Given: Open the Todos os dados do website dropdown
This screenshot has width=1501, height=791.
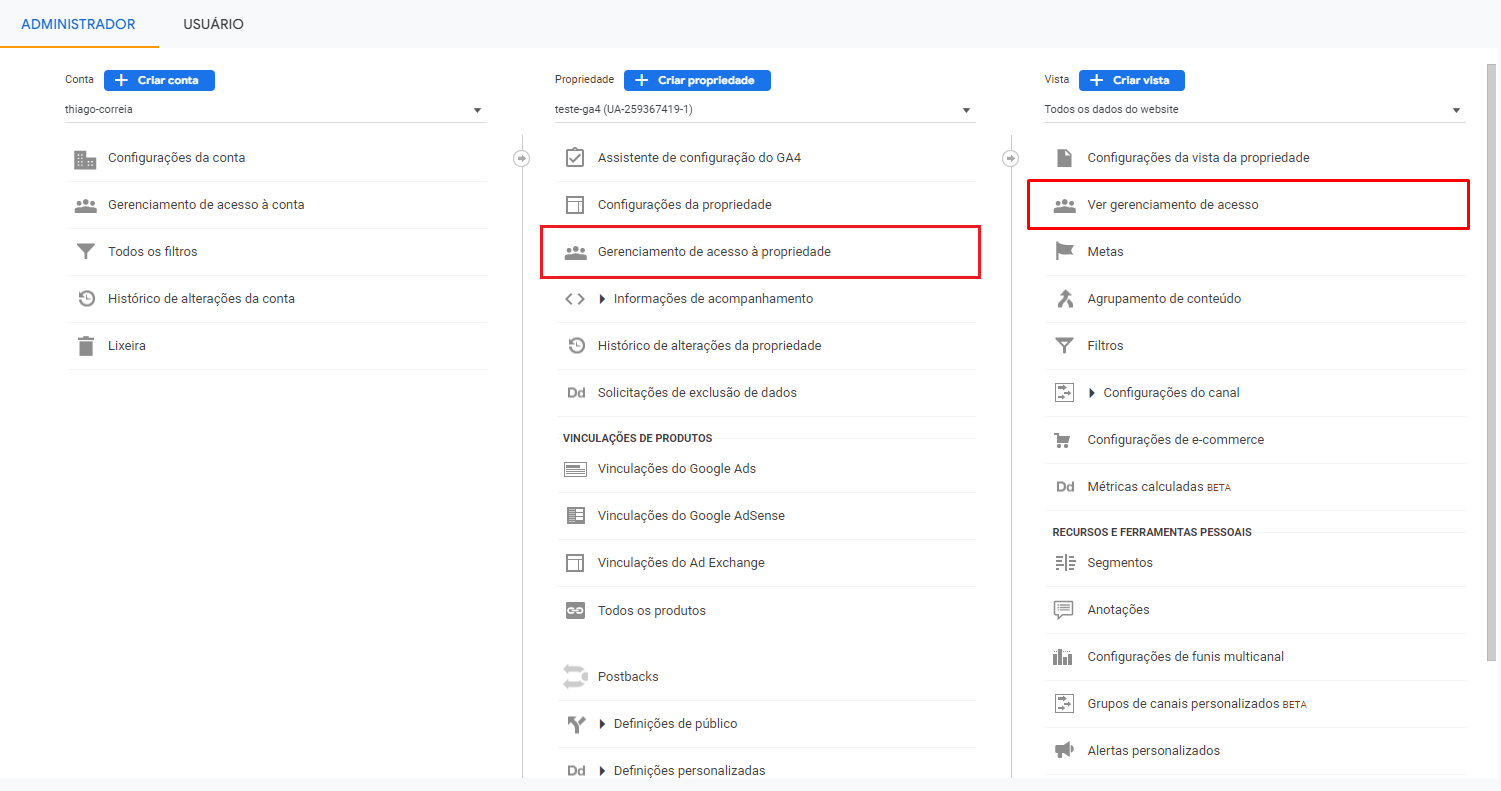Looking at the screenshot, I should click(x=1254, y=110).
